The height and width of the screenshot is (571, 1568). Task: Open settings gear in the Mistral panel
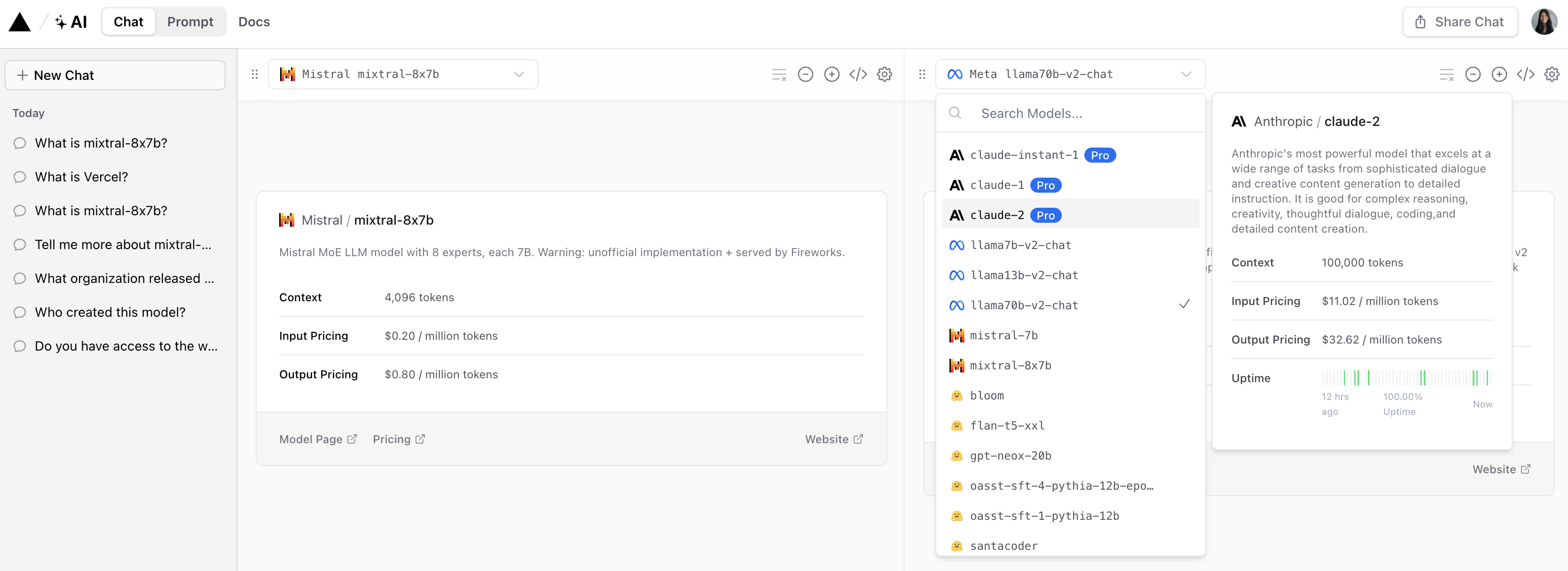point(885,74)
